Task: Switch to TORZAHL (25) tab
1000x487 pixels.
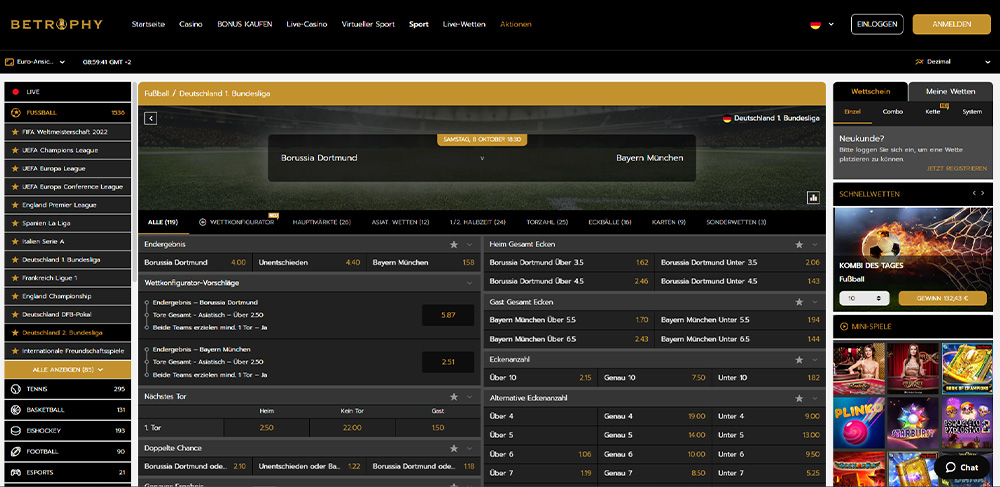Action: (547, 222)
